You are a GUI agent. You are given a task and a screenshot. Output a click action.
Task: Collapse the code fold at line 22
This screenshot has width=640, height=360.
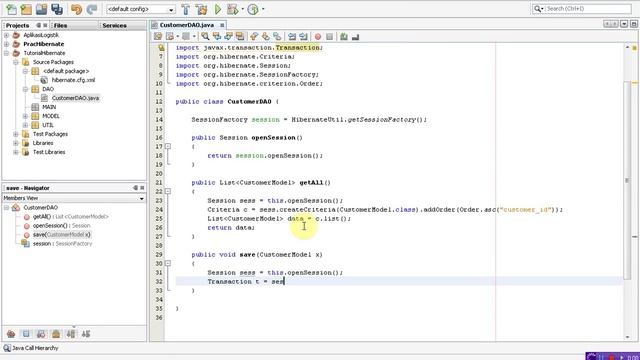168,191
